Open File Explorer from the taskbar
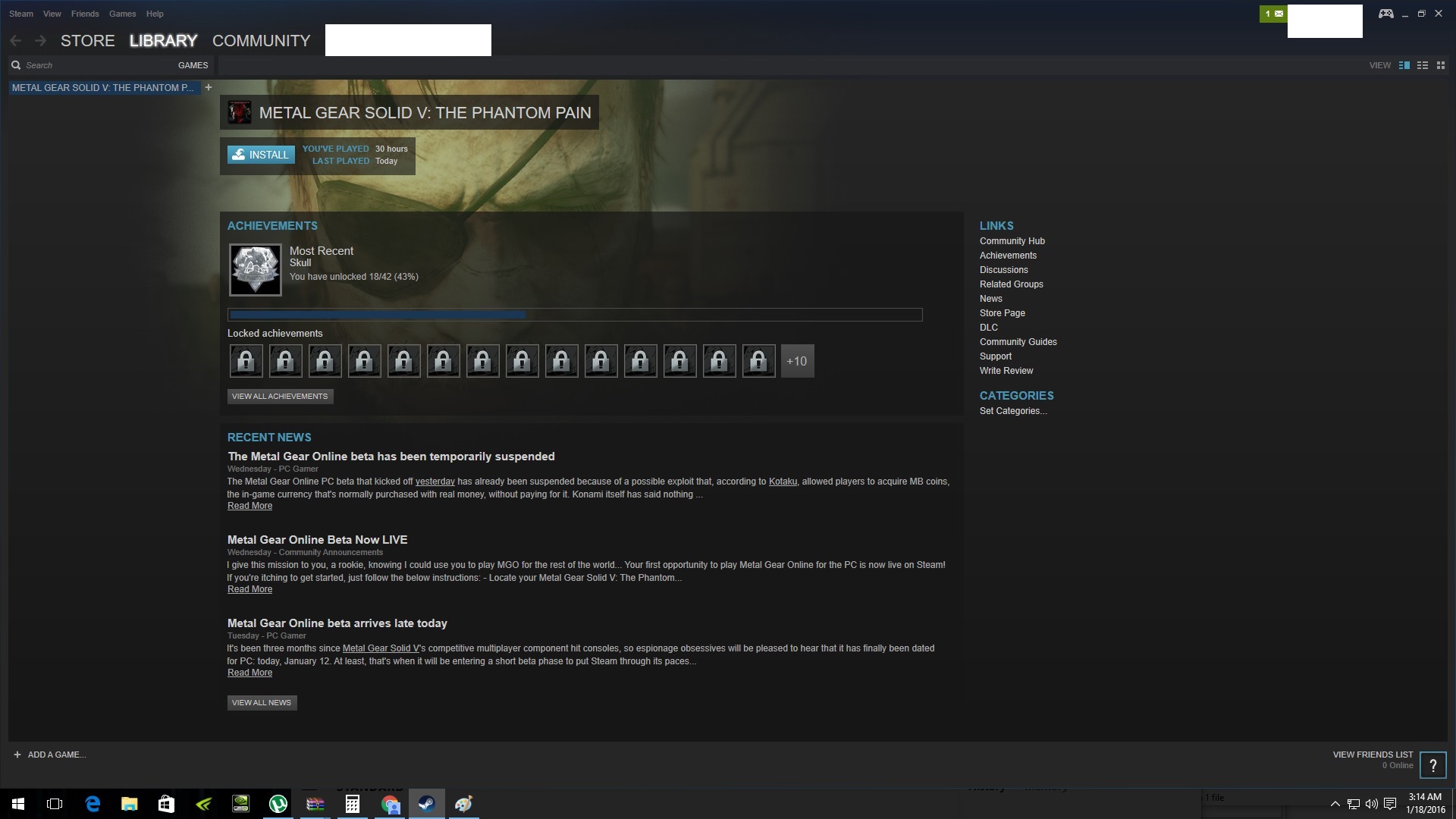The width and height of the screenshot is (1456, 819). pyautogui.click(x=130, y=804)
